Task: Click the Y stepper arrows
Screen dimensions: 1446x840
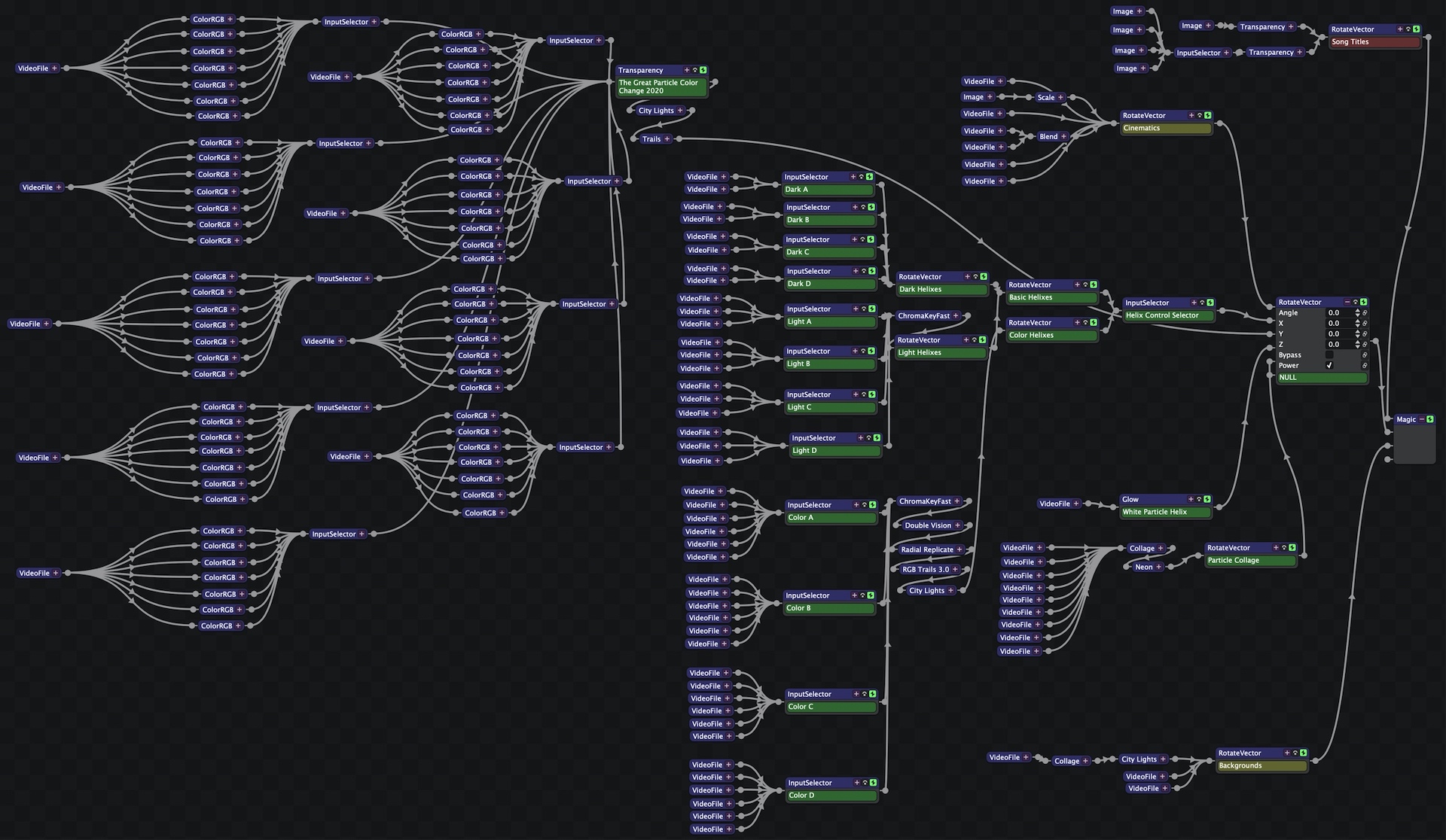Action: (1358, 333)
